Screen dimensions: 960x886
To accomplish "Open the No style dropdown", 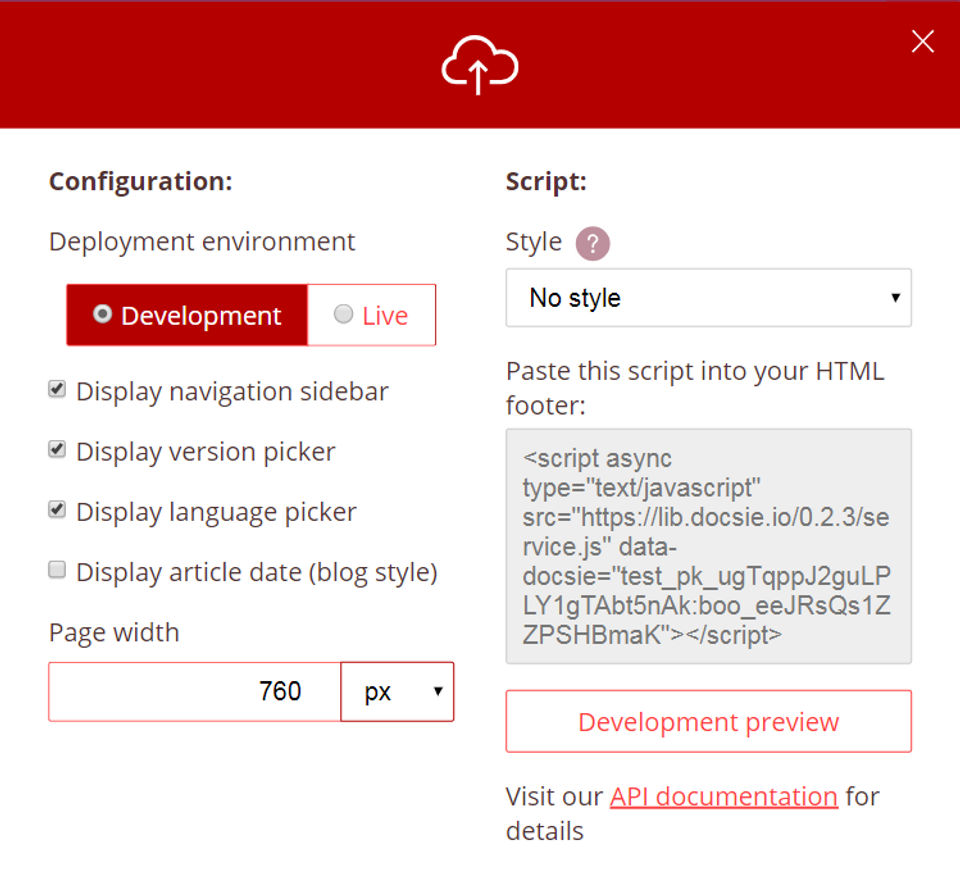I will 708,298.
